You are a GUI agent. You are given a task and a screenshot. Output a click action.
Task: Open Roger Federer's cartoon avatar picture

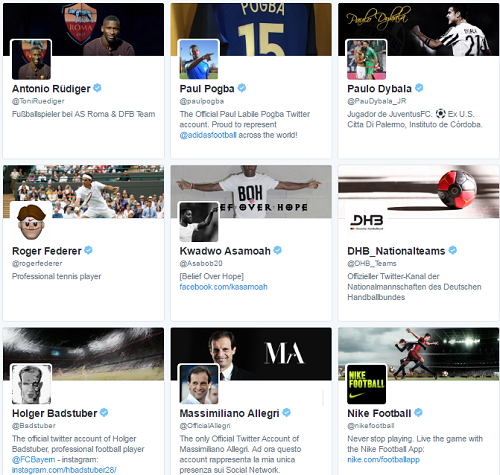31,222
